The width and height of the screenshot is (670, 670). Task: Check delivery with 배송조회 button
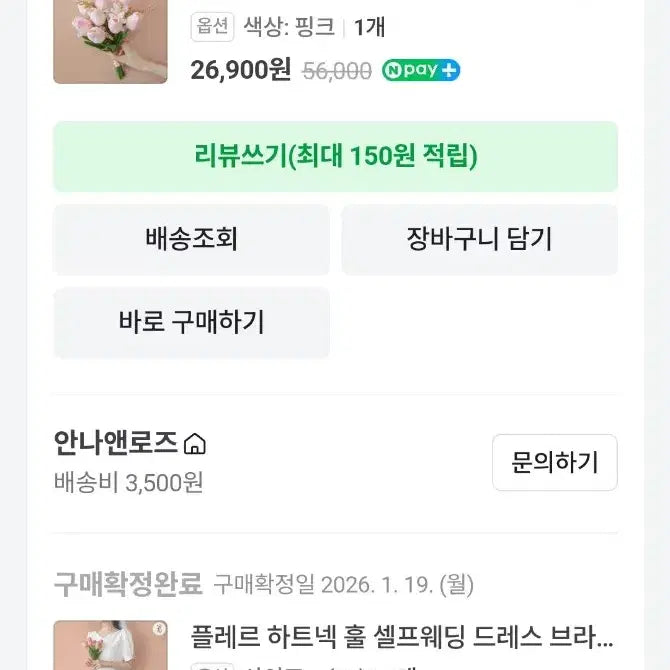click(191, 239)
